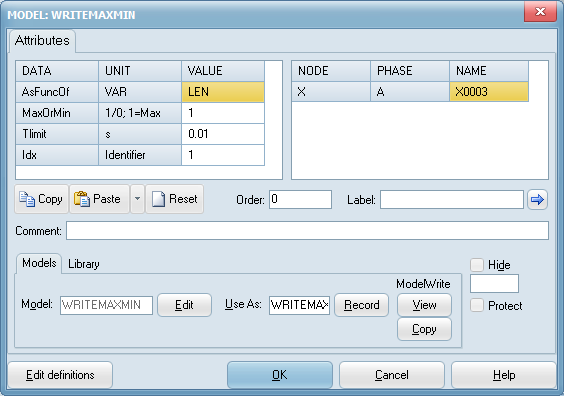Screen dimensions: 564x396
Task: Click the Idx data row label
Action: coord(57,155)
